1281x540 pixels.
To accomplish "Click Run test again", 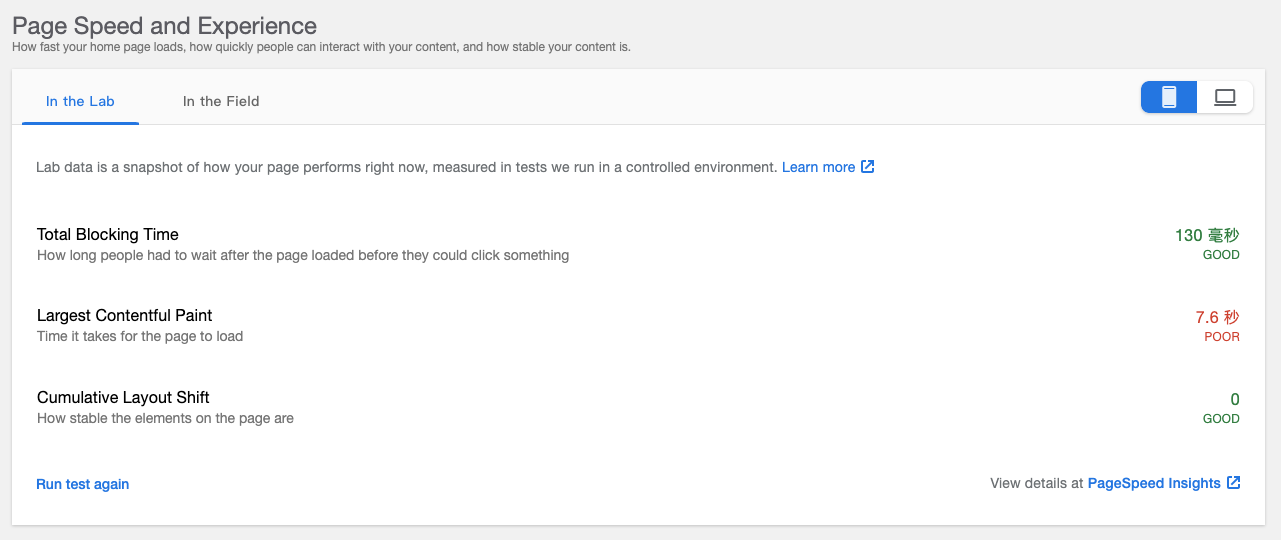I will pyautogui.click(x=83, y=484).
